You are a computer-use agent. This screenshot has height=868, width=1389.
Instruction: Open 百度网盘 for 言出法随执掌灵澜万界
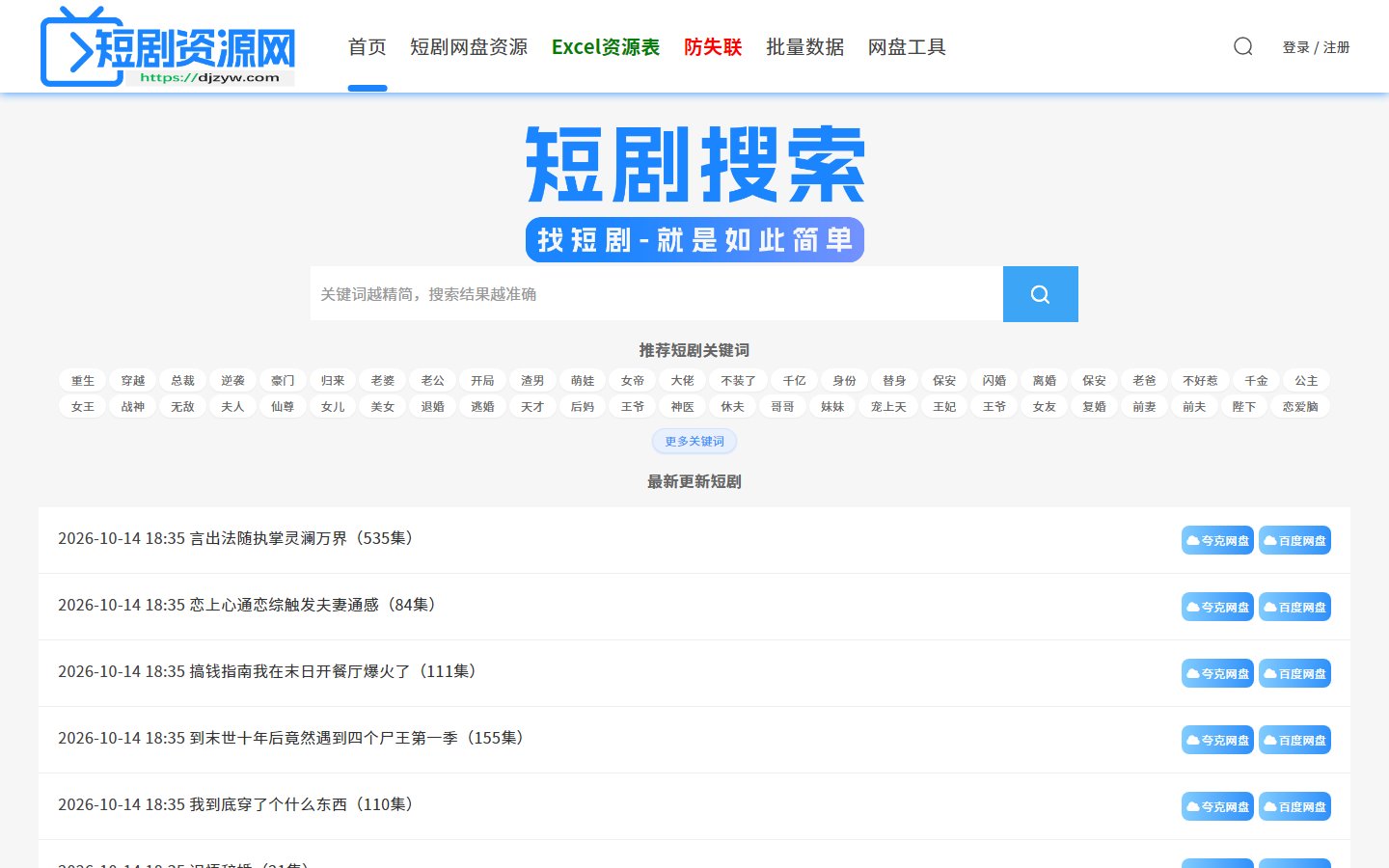click(1294, 540)
